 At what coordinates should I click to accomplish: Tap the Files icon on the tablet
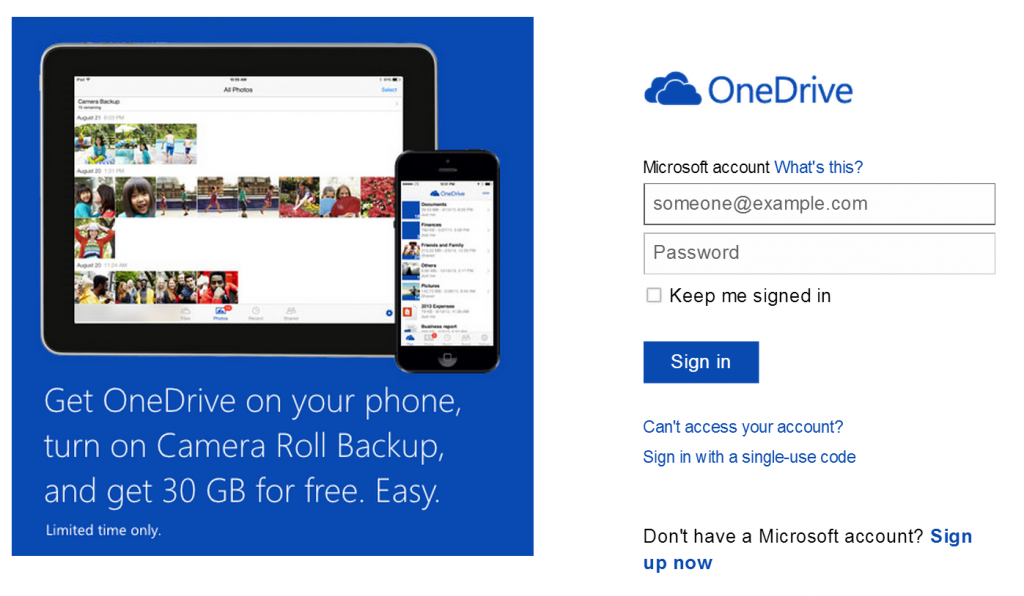pos(186,313)
